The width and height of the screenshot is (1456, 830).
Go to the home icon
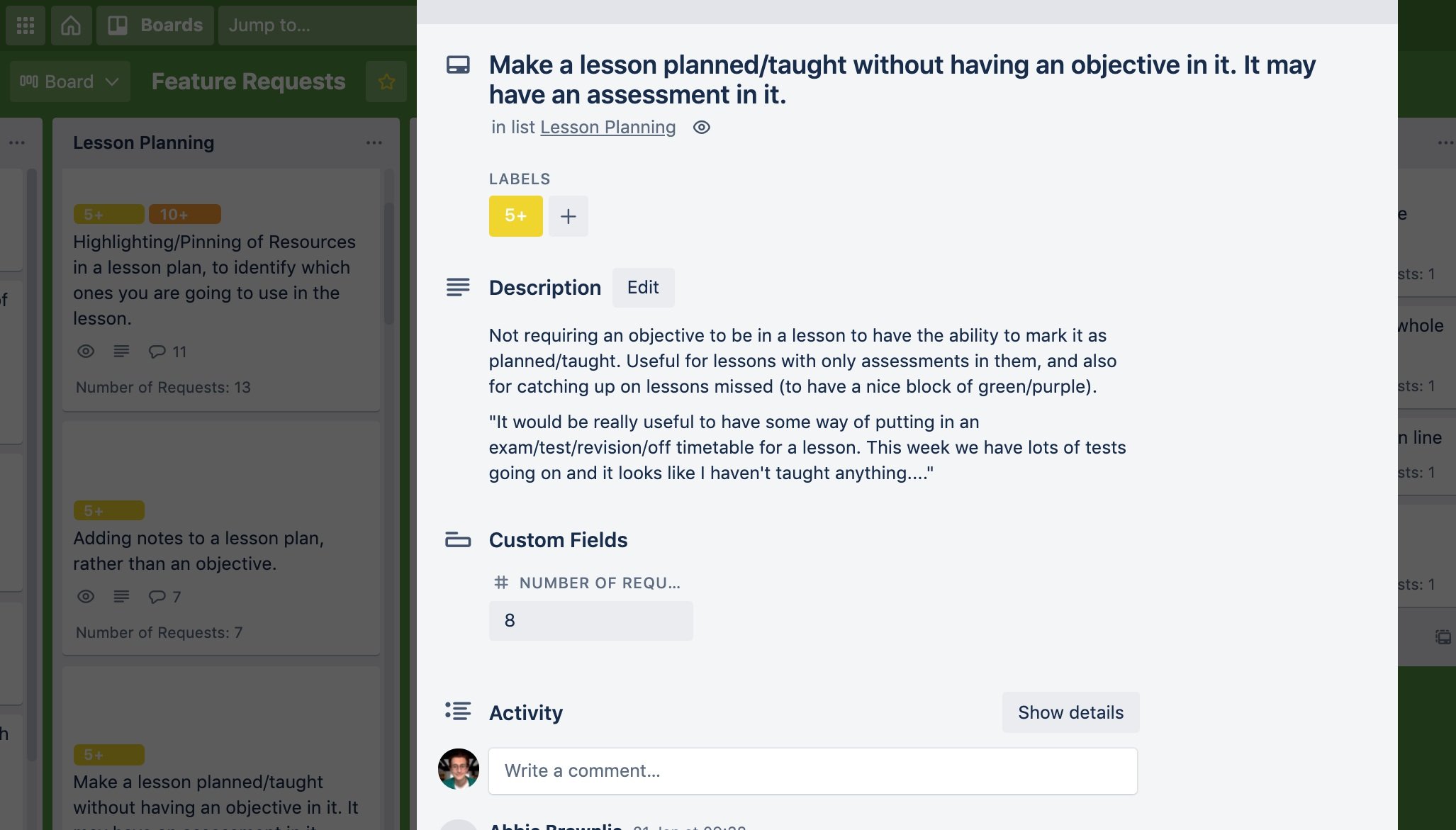(x=71, y=26)
